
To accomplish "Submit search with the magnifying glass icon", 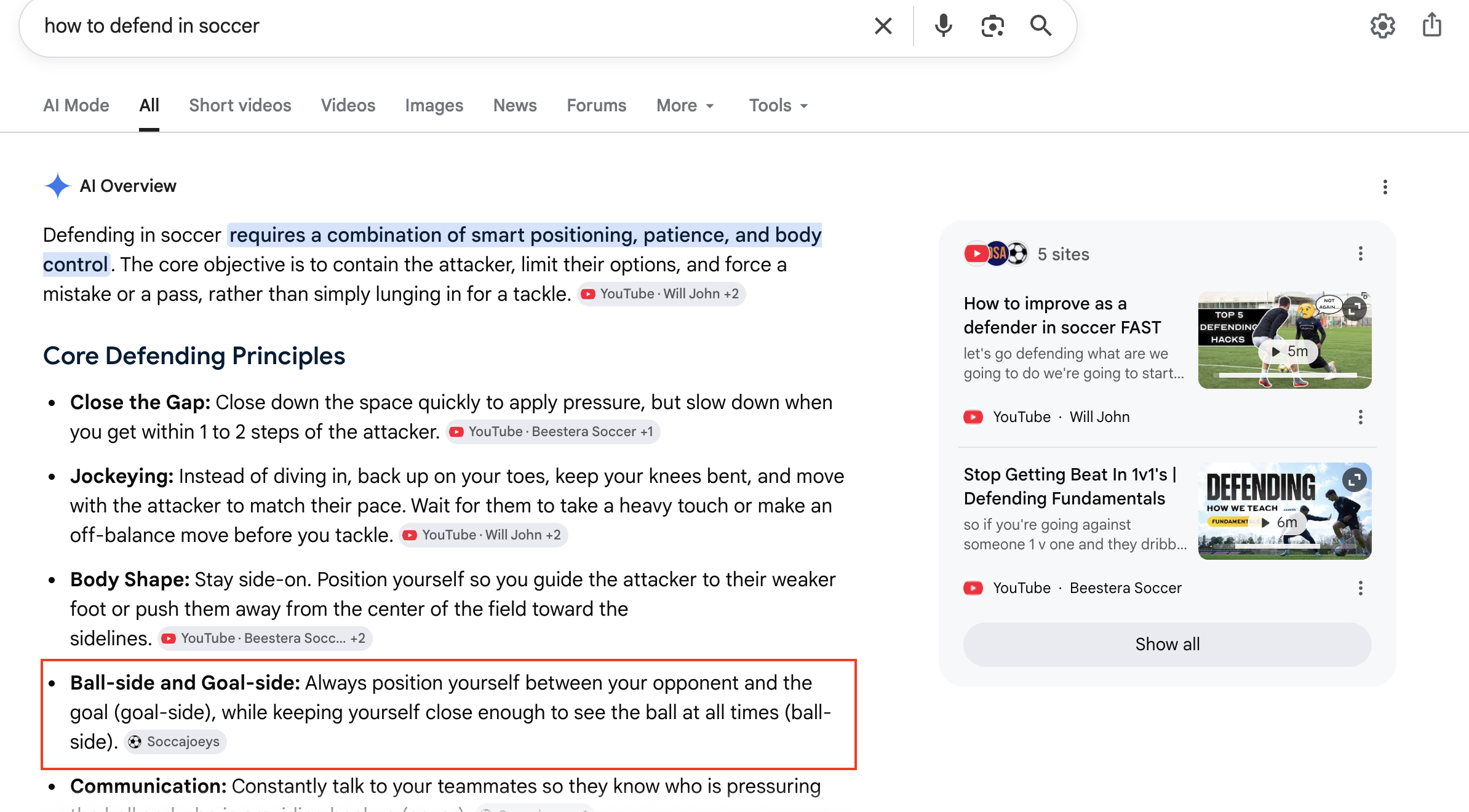I will (x=1041, y=26).
